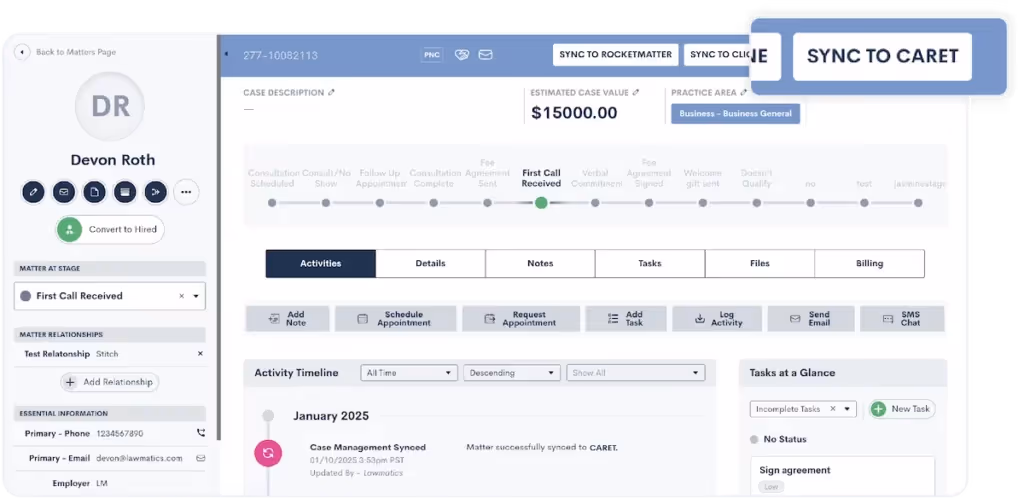Click the Add Note action button
1024x498 pixels.
pyautogui.click(x=288, y=319)
